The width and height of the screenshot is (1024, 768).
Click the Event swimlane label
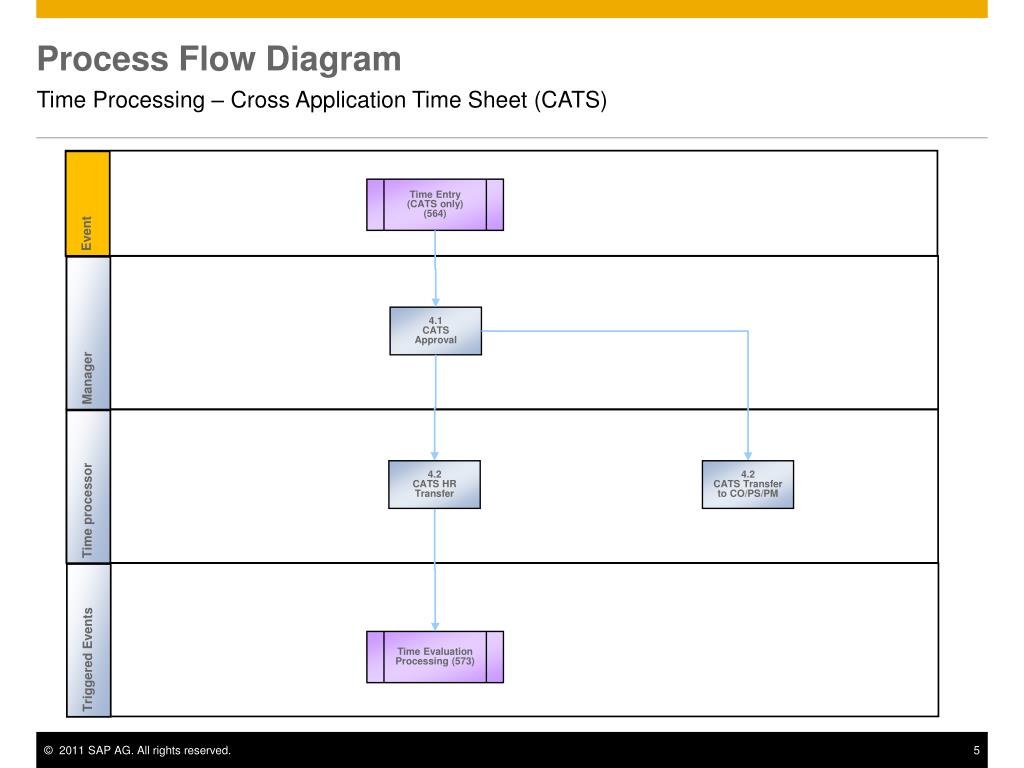pyautogui.click(x=88, y=204)
